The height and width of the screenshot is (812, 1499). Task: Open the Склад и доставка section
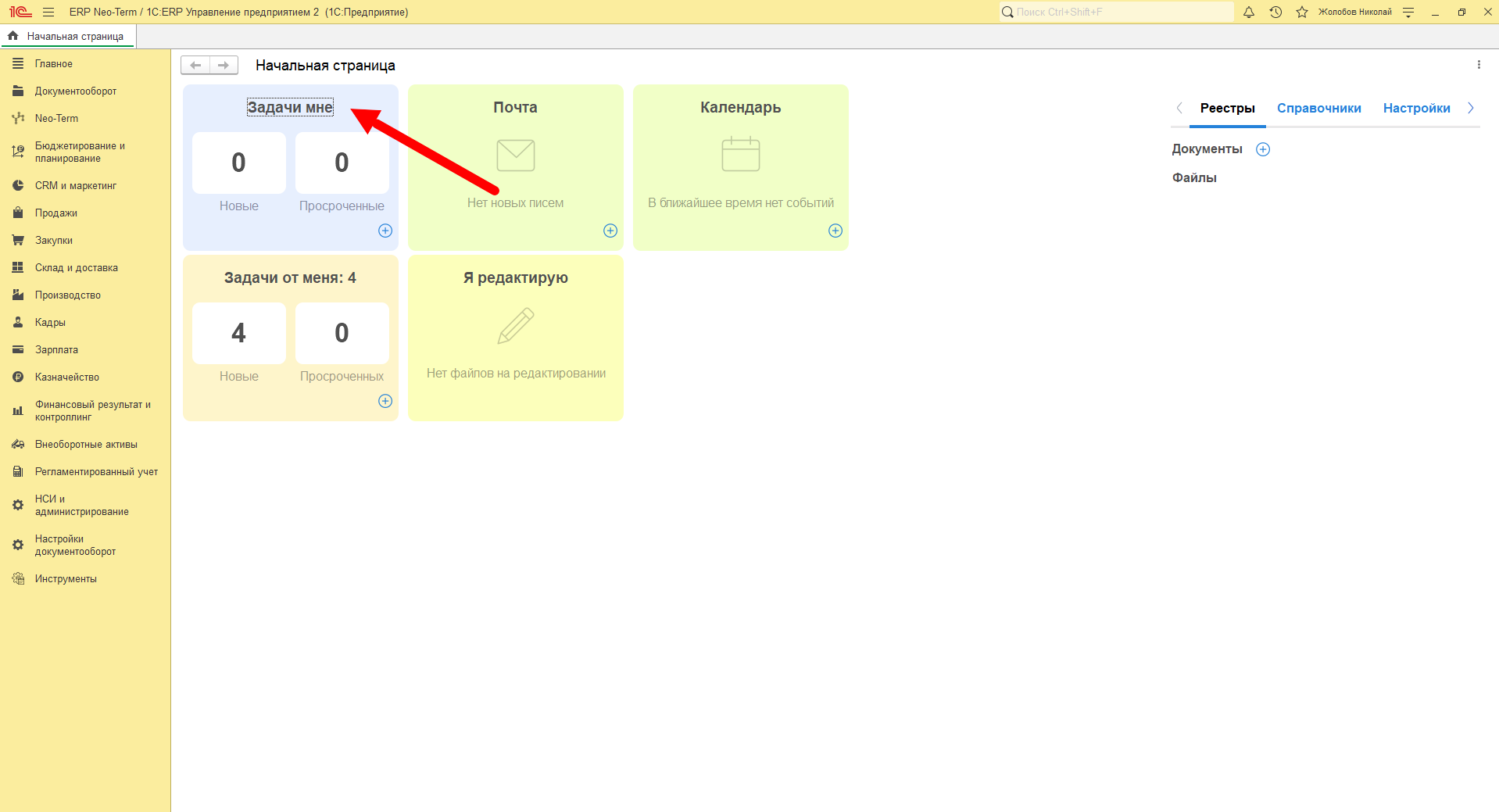(85, 267)
